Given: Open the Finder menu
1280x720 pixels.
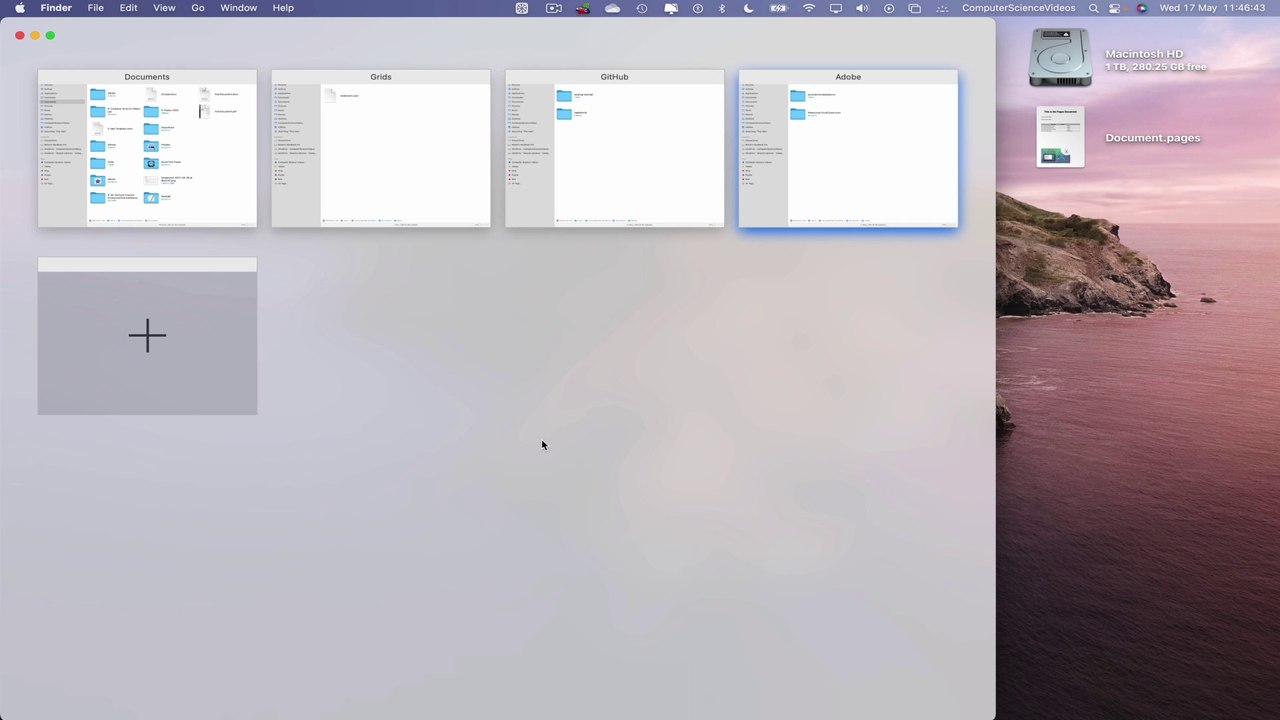Looking at the screenshot, I should pyautogui.click(x=56, y=8).
